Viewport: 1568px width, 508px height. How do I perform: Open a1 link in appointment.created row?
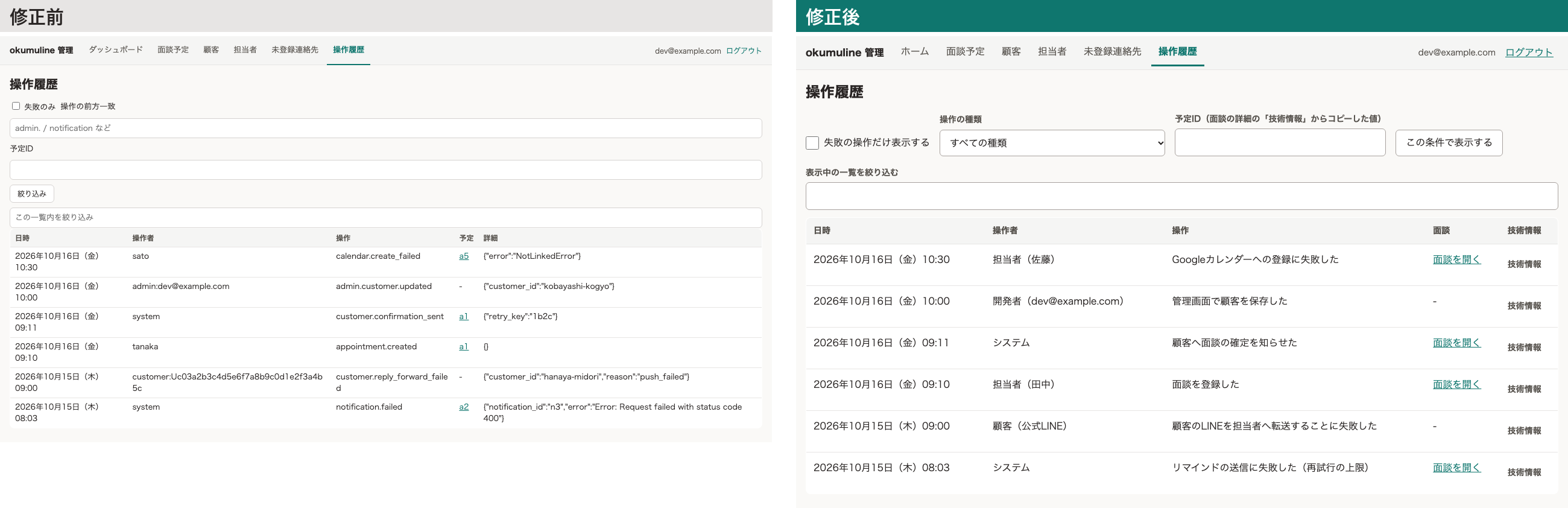point(464,346)
